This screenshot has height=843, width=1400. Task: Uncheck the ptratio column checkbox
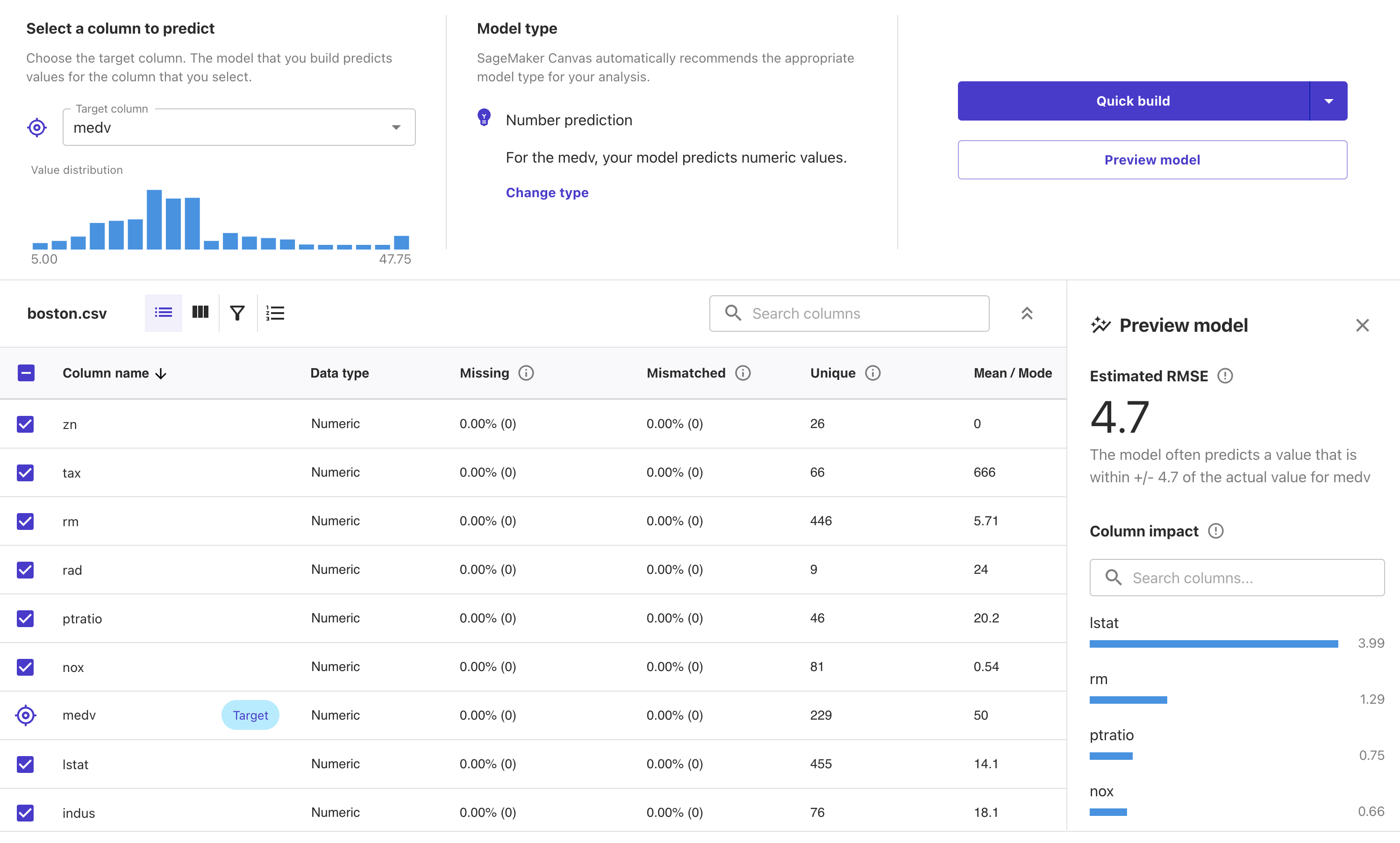pos(26,619)
